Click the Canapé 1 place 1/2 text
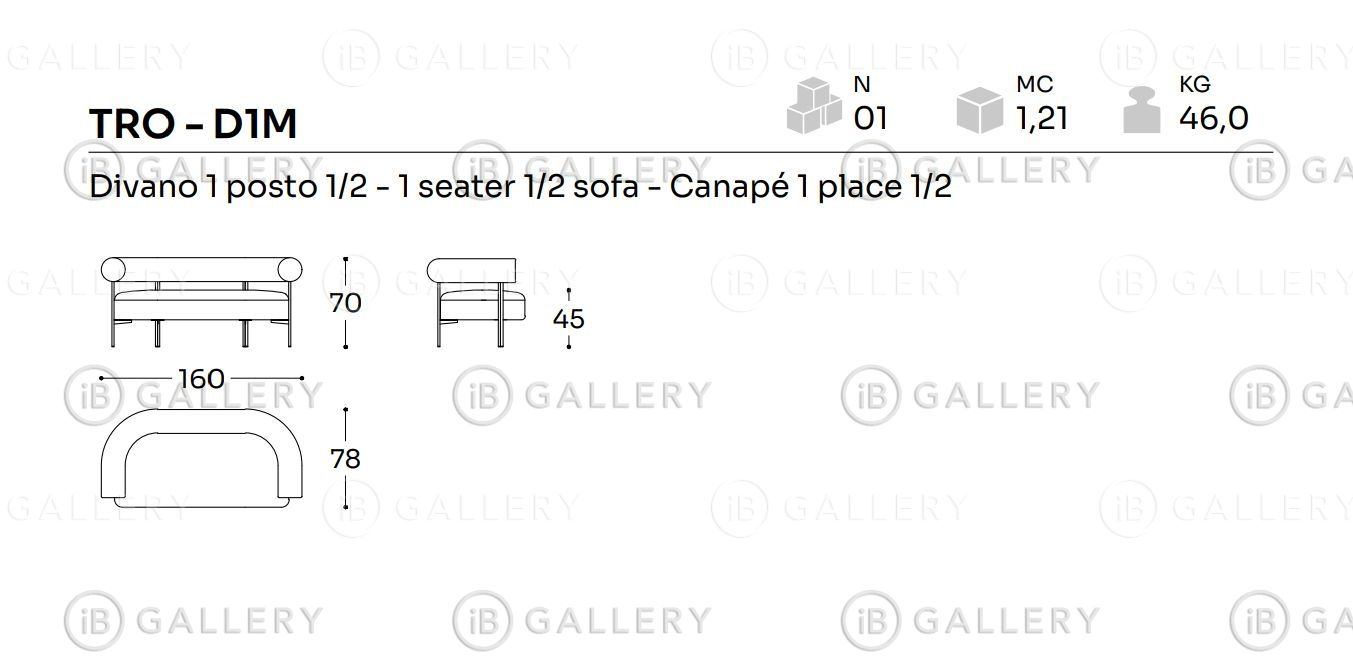This screenshot has width=1353, height=671. [x=810, y=187]
